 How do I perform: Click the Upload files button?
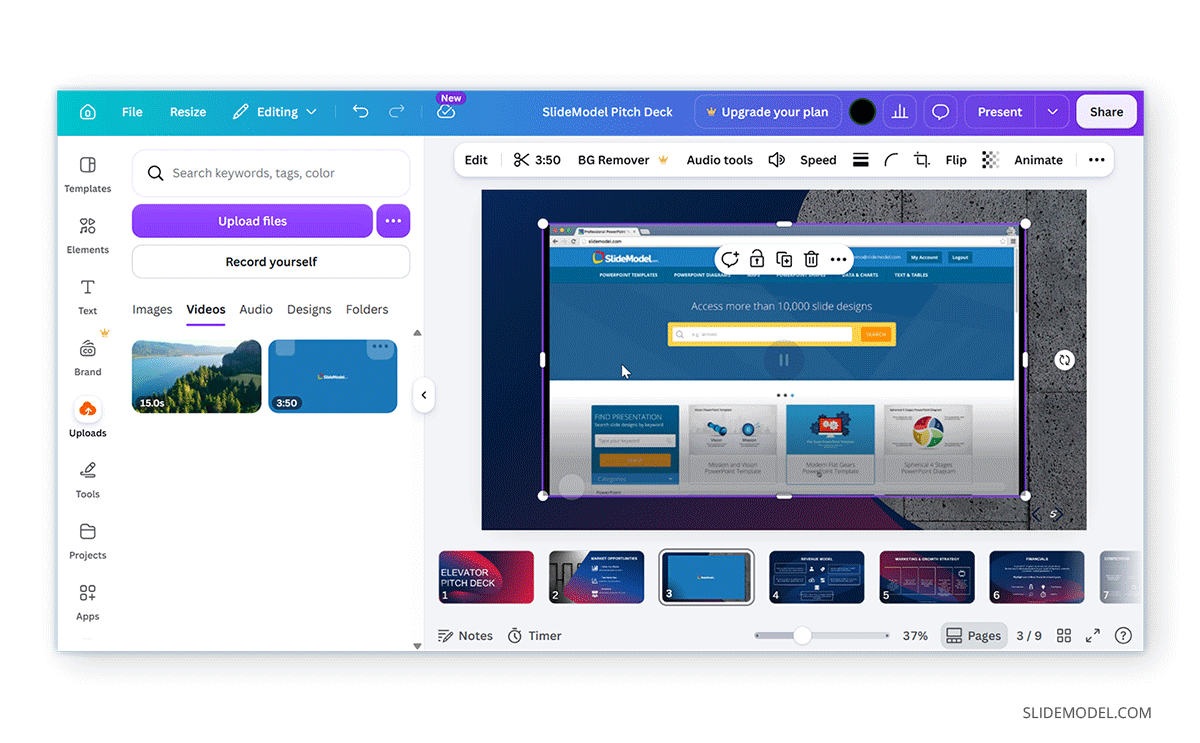tap(252, 221)
